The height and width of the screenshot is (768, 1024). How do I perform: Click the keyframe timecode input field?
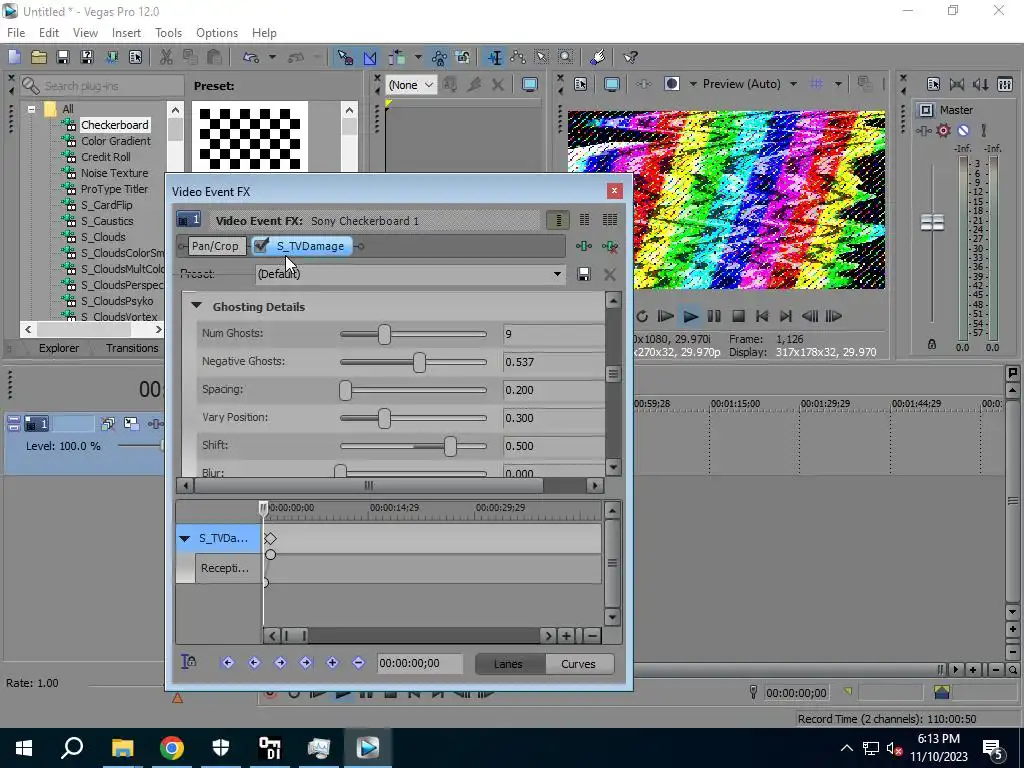coord(420,664)
